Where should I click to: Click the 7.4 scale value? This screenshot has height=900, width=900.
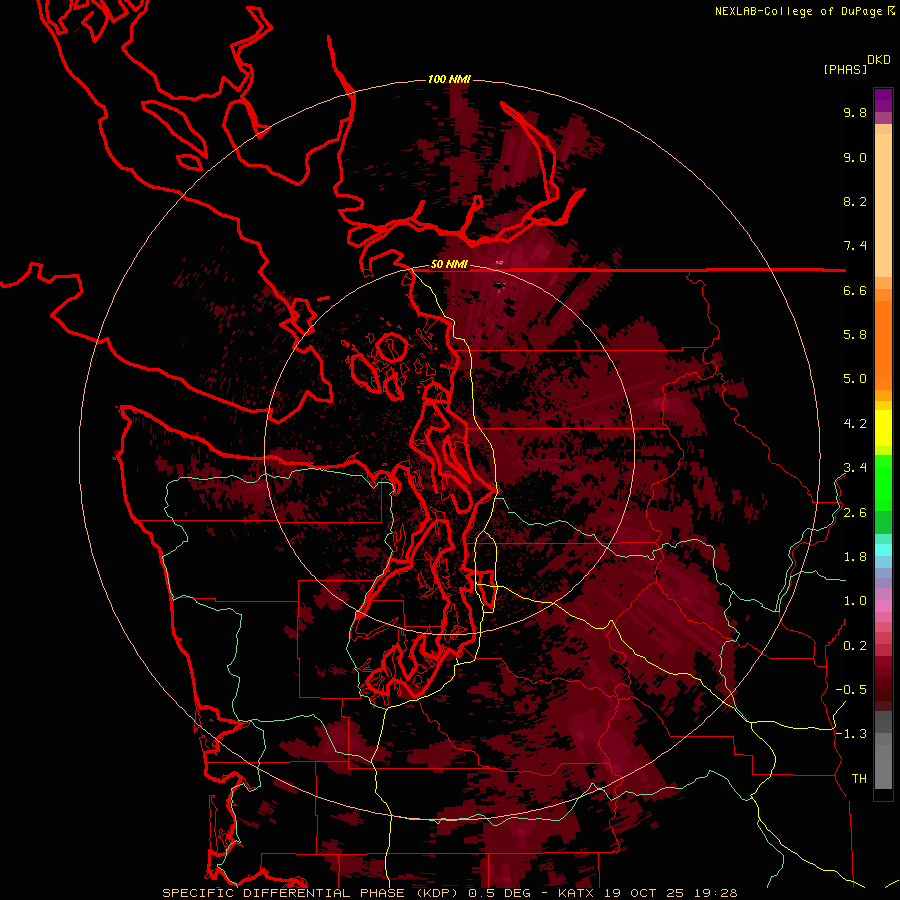(x=855, y=246)
